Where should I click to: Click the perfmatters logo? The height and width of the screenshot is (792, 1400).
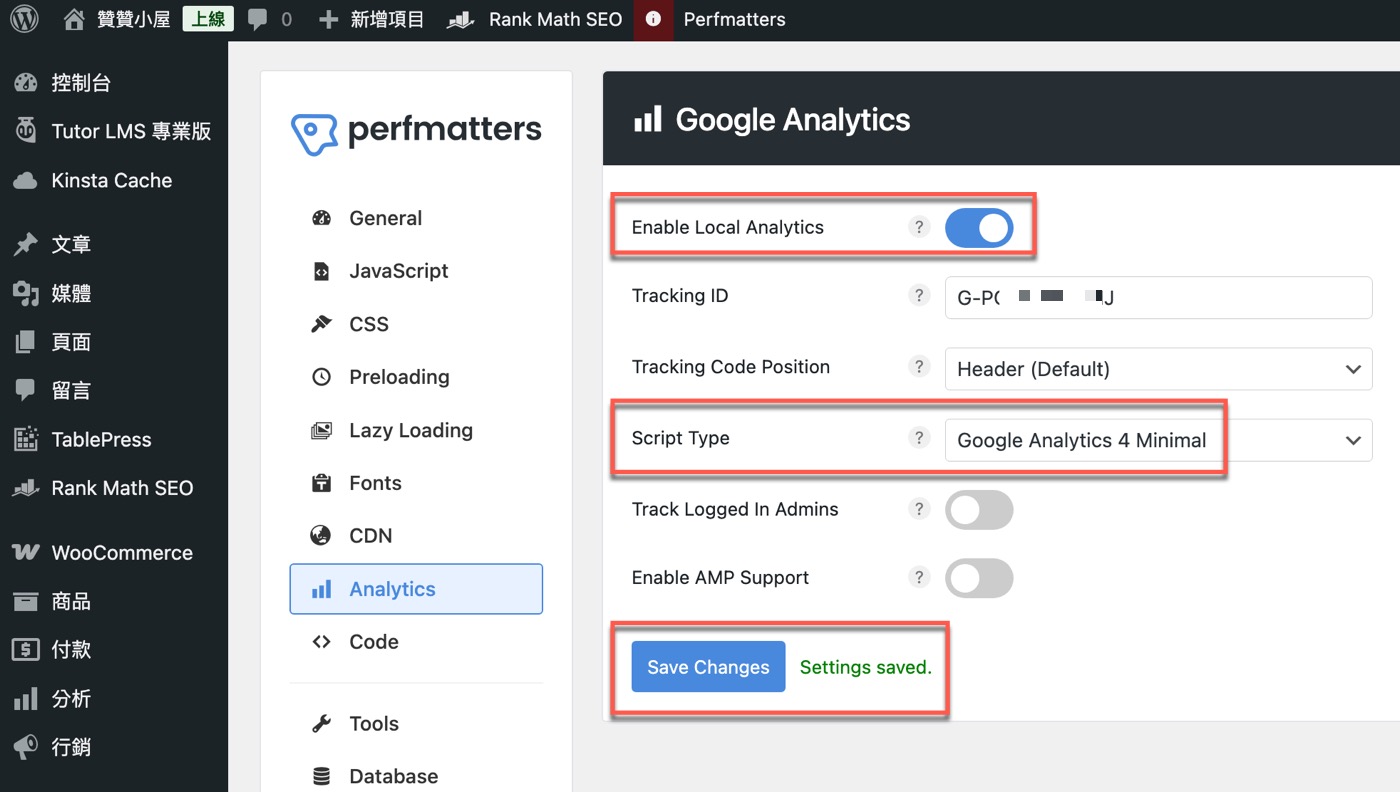[416, 131]
